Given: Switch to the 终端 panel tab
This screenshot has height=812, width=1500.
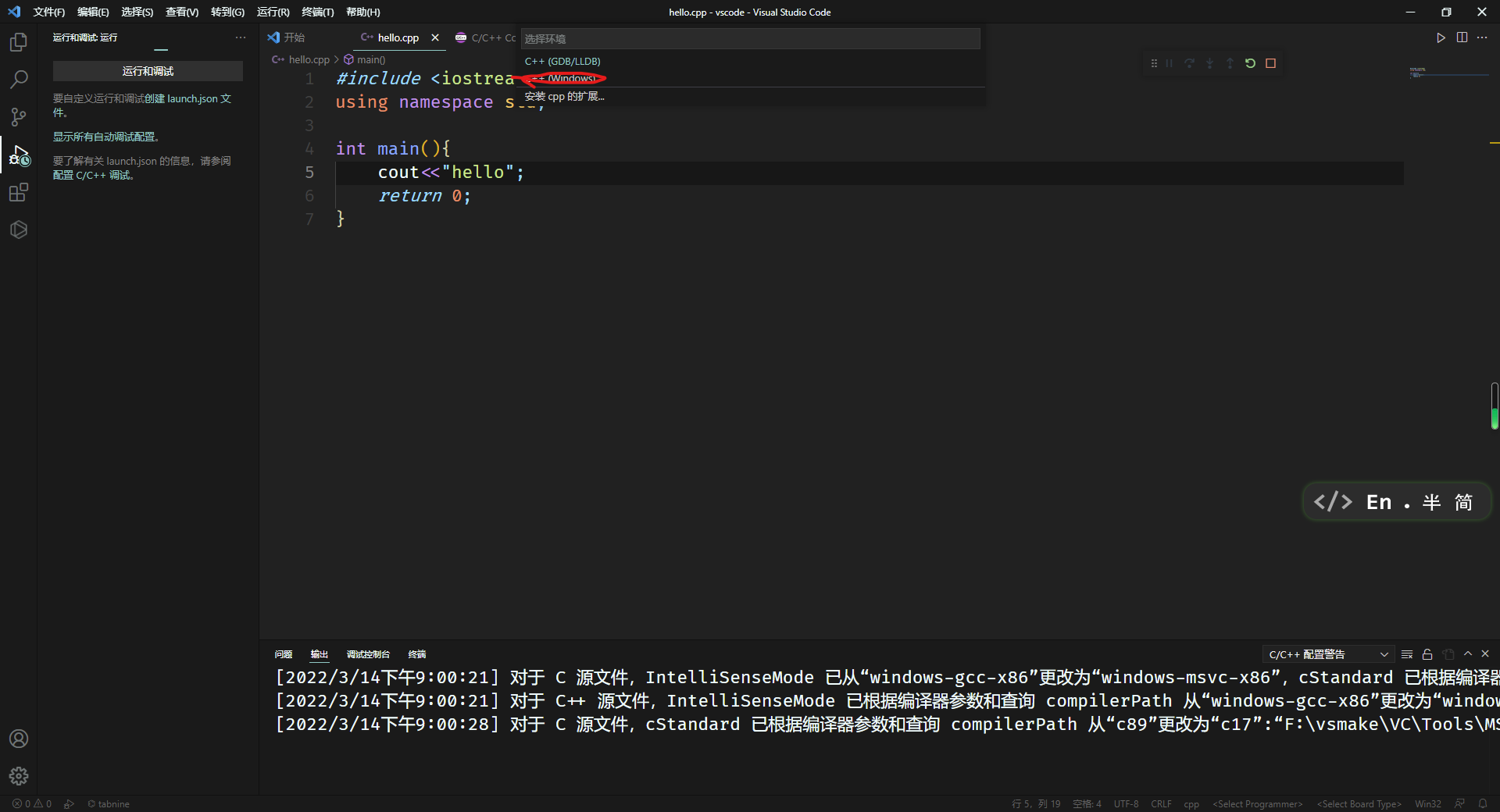Looking at the screenshot, I should click(417, 654).
